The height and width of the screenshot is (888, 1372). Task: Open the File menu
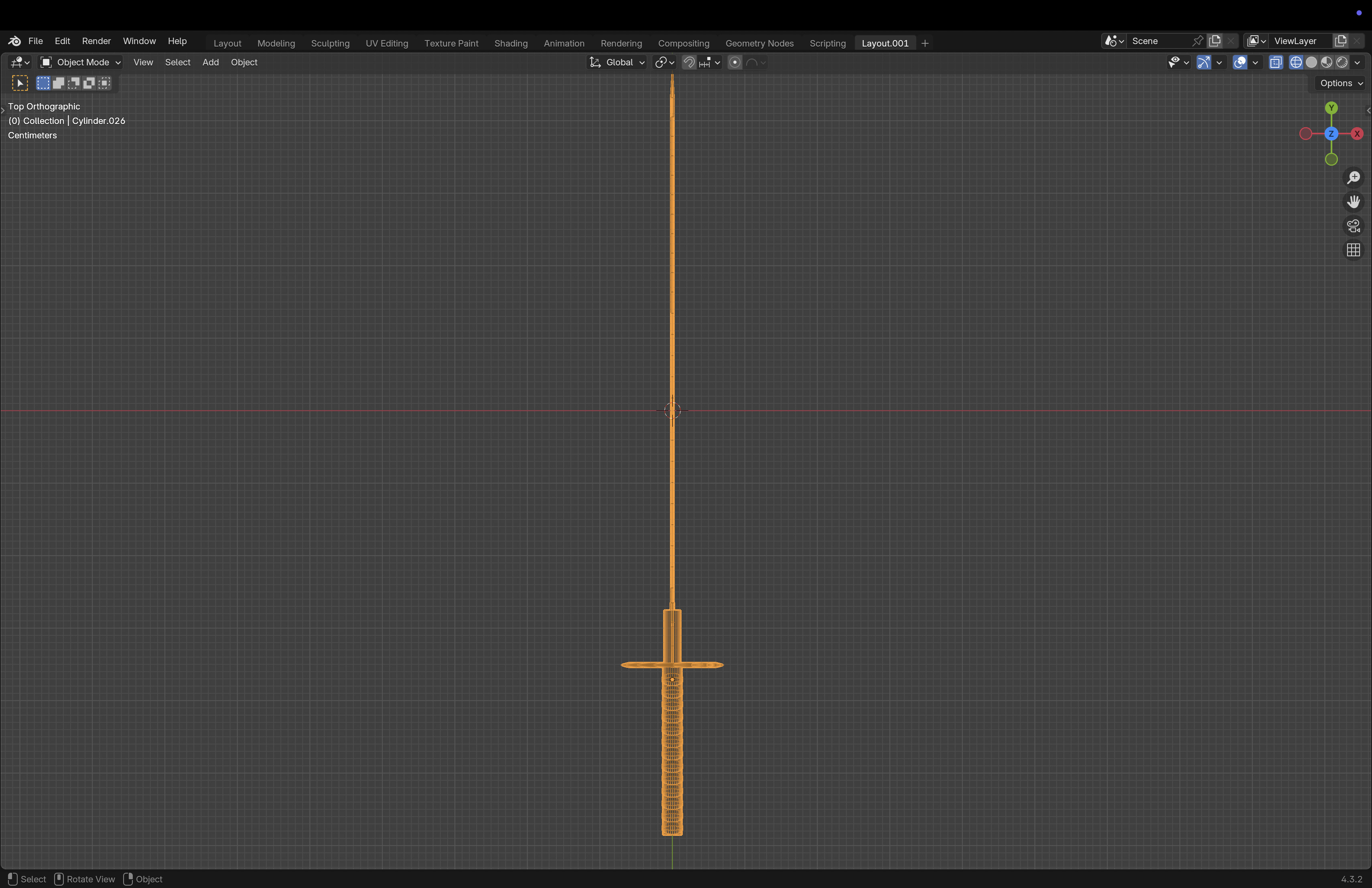click(x=36, y=41)
